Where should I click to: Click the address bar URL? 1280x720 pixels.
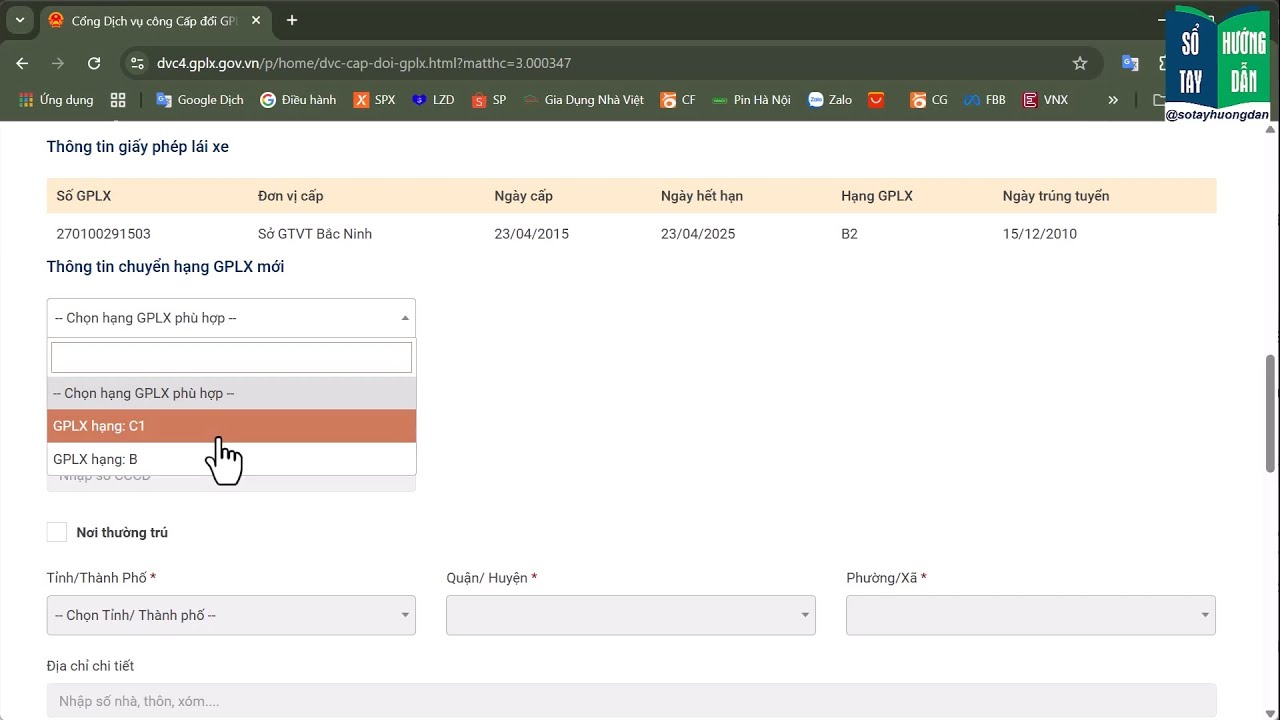pos(364,63)
